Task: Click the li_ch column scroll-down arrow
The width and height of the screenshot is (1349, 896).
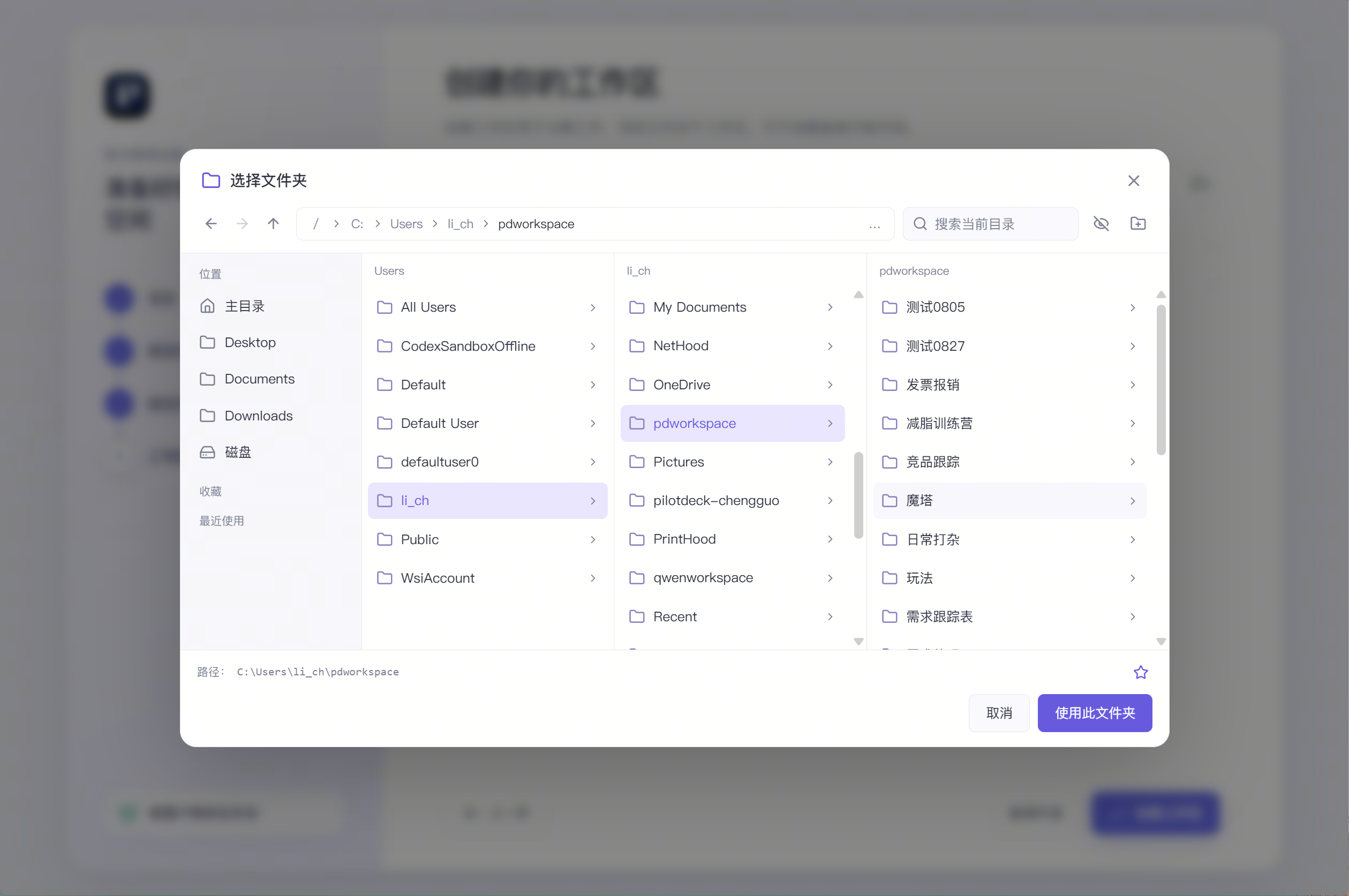Action: coord(858,641)
